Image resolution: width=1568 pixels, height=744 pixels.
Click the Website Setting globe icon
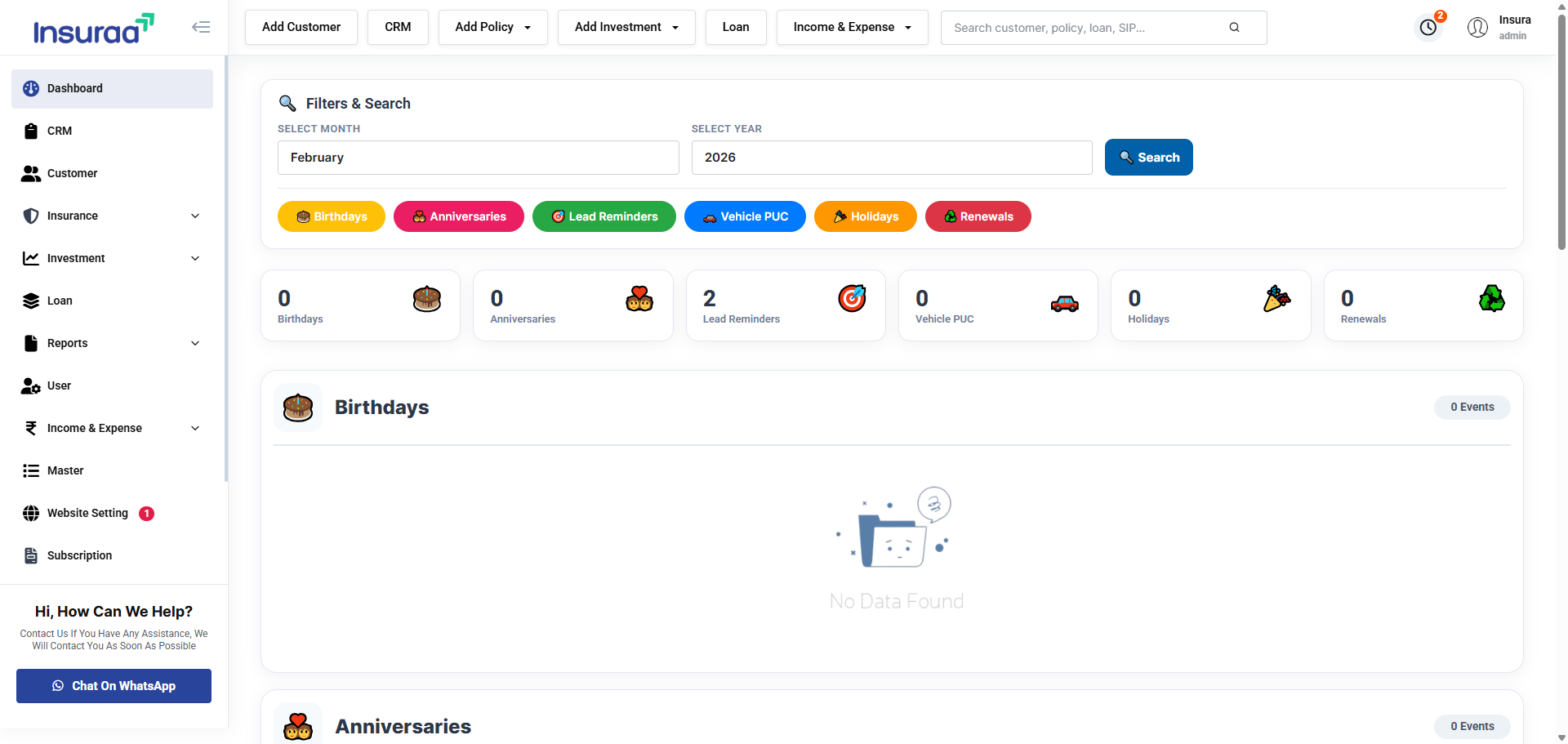point(31,513)
